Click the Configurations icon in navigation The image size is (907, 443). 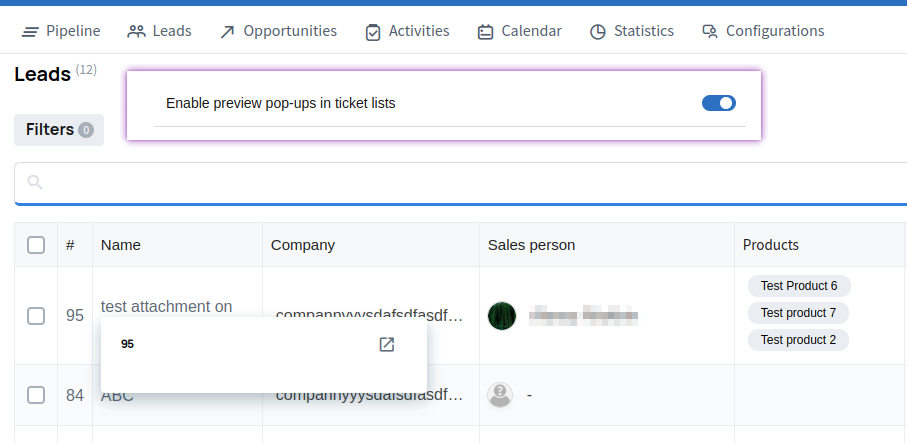coord(710,32)
